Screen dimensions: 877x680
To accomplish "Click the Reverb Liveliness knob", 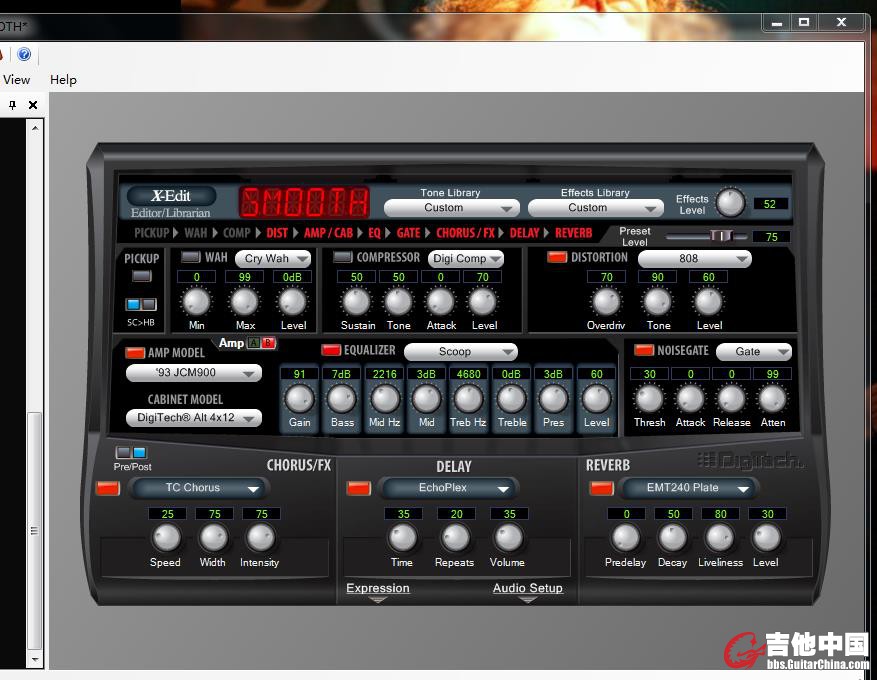I will [x=720, y=538].
